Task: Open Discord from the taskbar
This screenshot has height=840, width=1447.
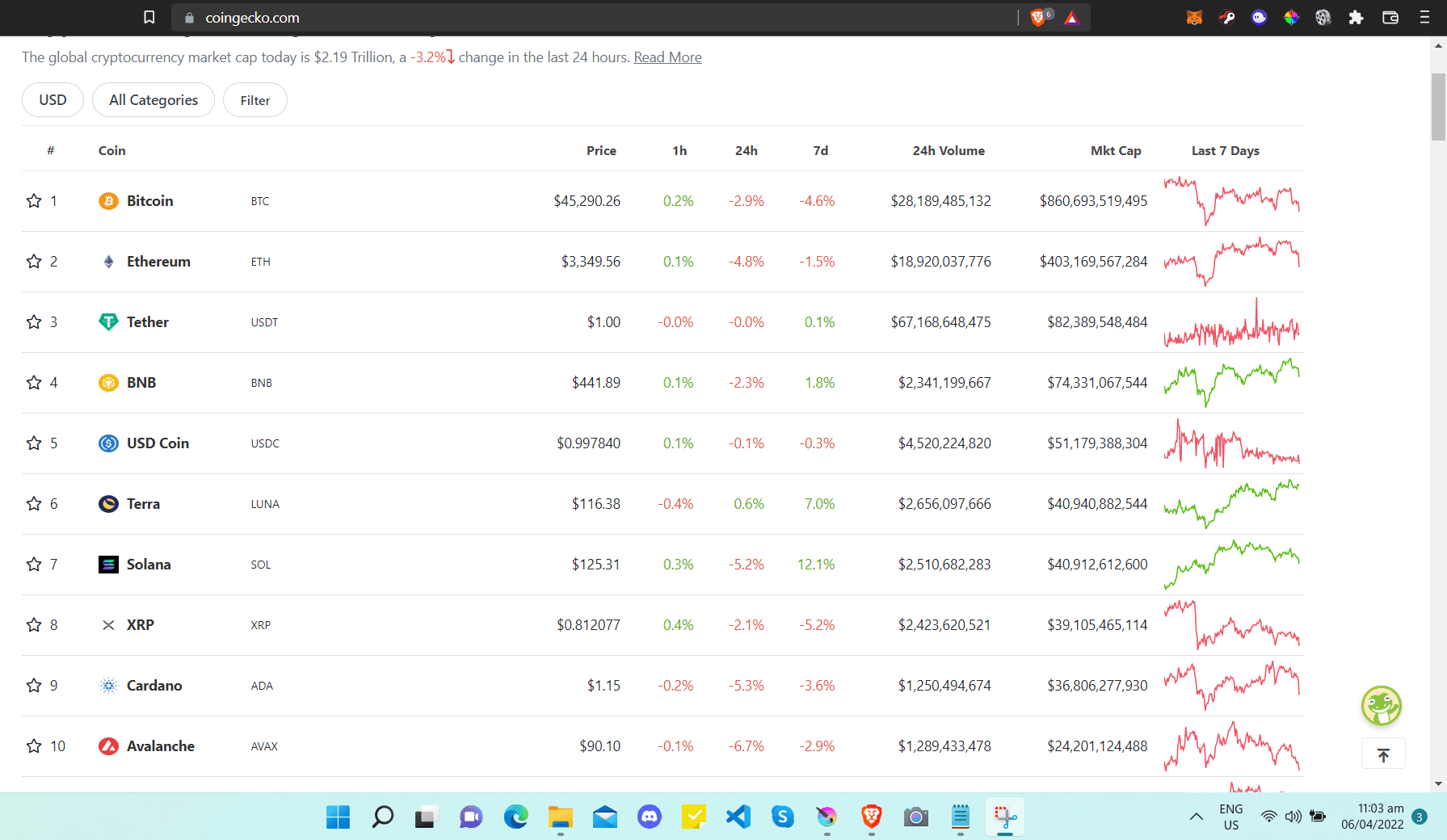Action: tap(650, 817)
